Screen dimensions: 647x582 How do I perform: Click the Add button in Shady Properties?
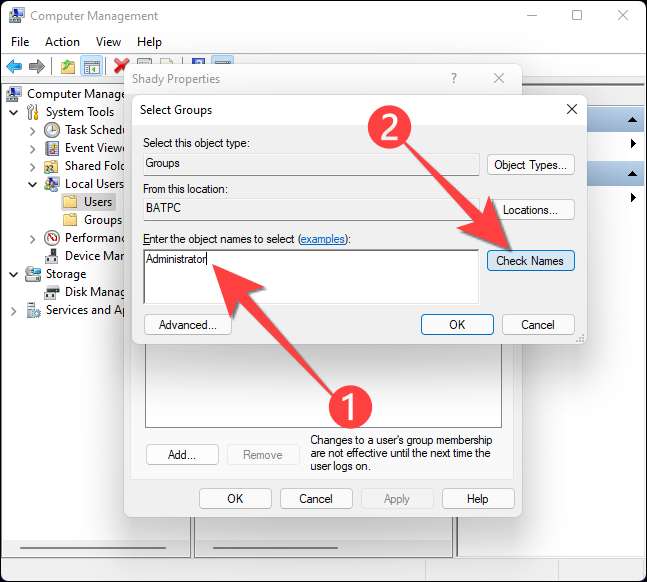tap(182, 455)
